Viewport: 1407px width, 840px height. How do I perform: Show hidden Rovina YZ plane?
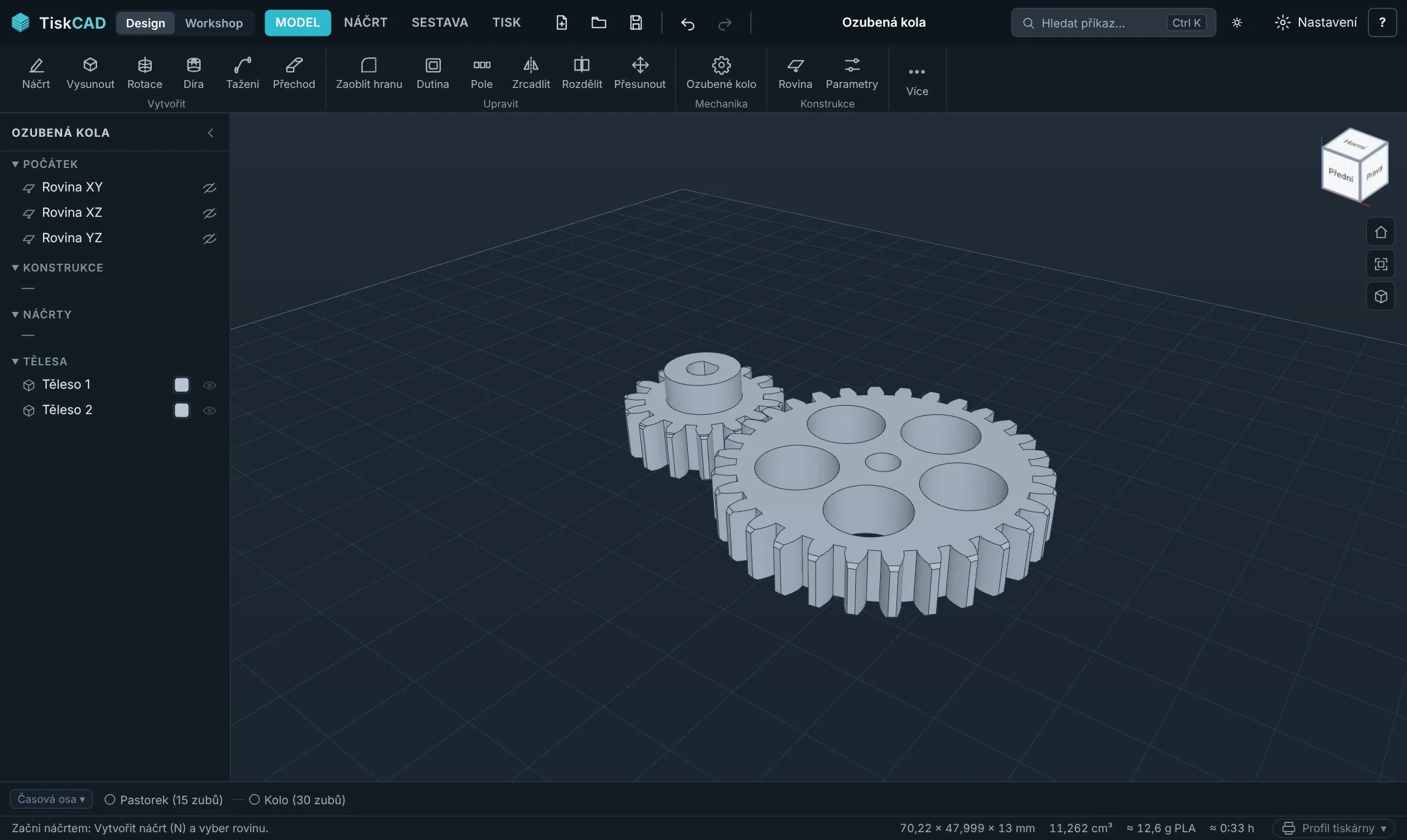click(209, 238)
